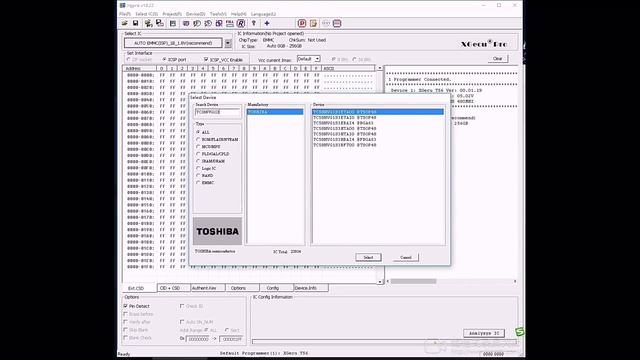Click the AUTO EMMC(ISP) Select IC field

pos(173,43)
